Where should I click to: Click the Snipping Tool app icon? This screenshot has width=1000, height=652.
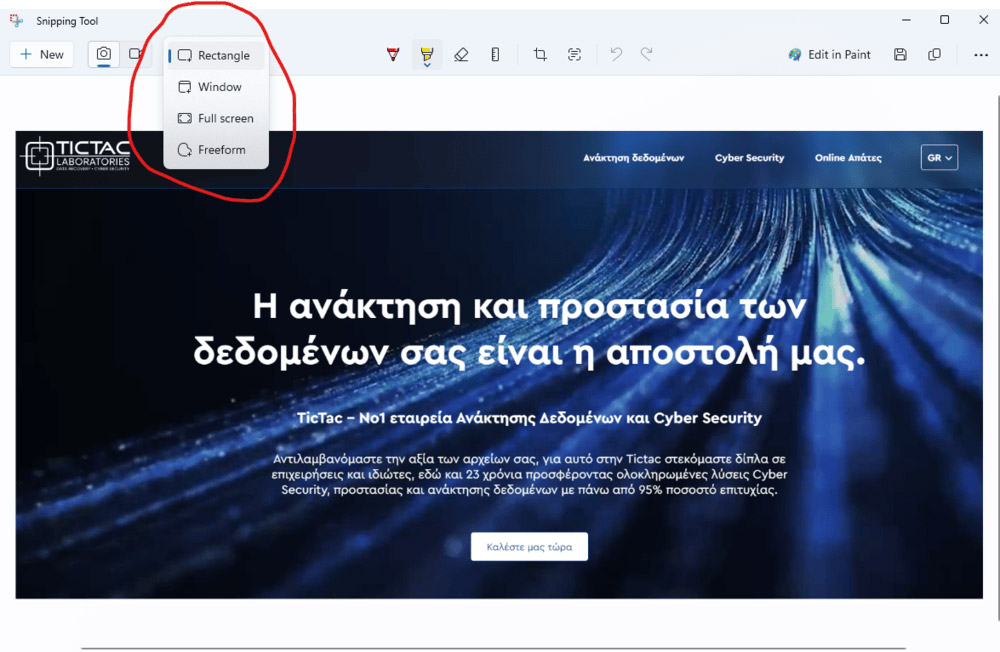pos(17,21)
